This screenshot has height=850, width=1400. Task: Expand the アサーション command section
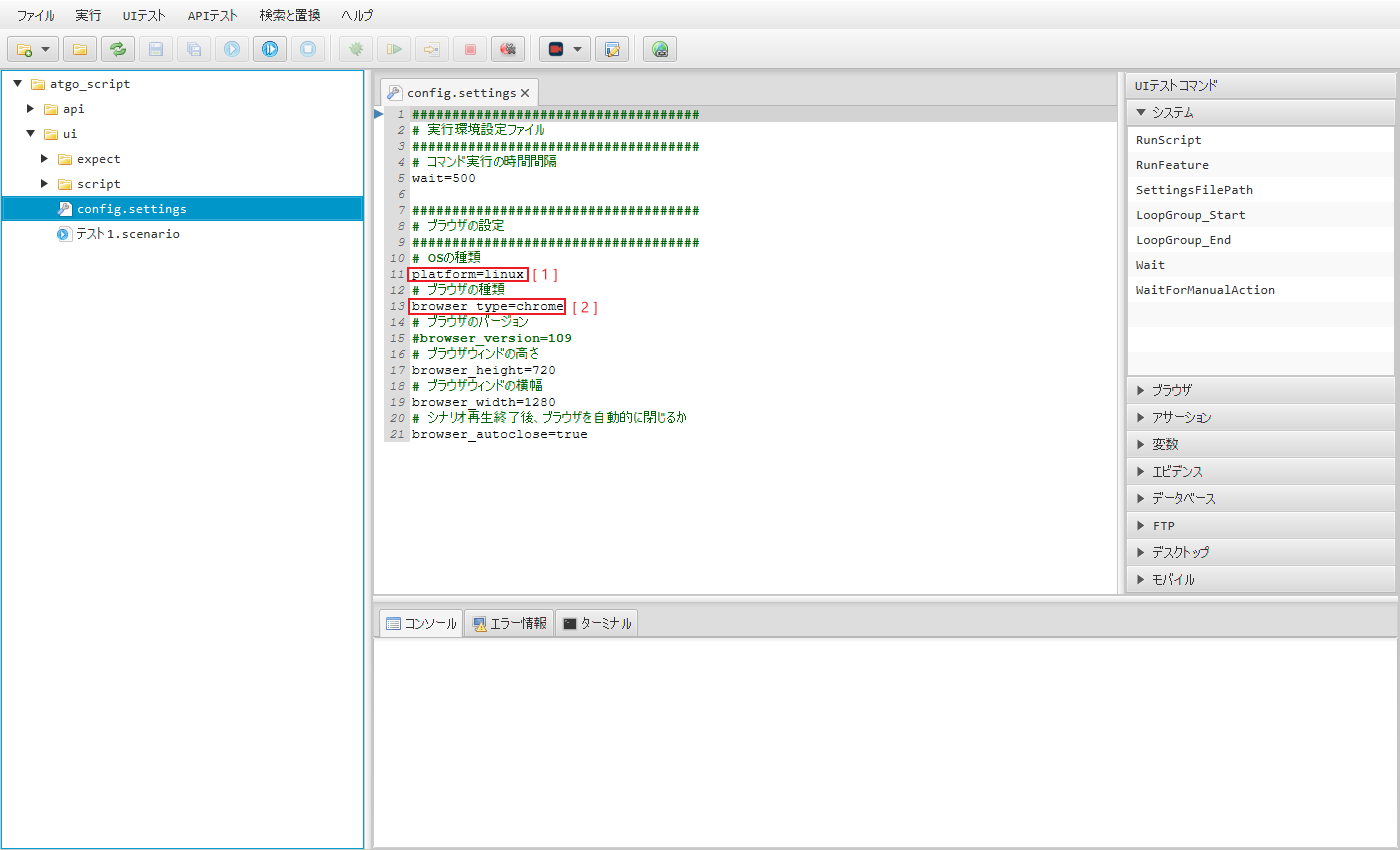(1260, 417)
